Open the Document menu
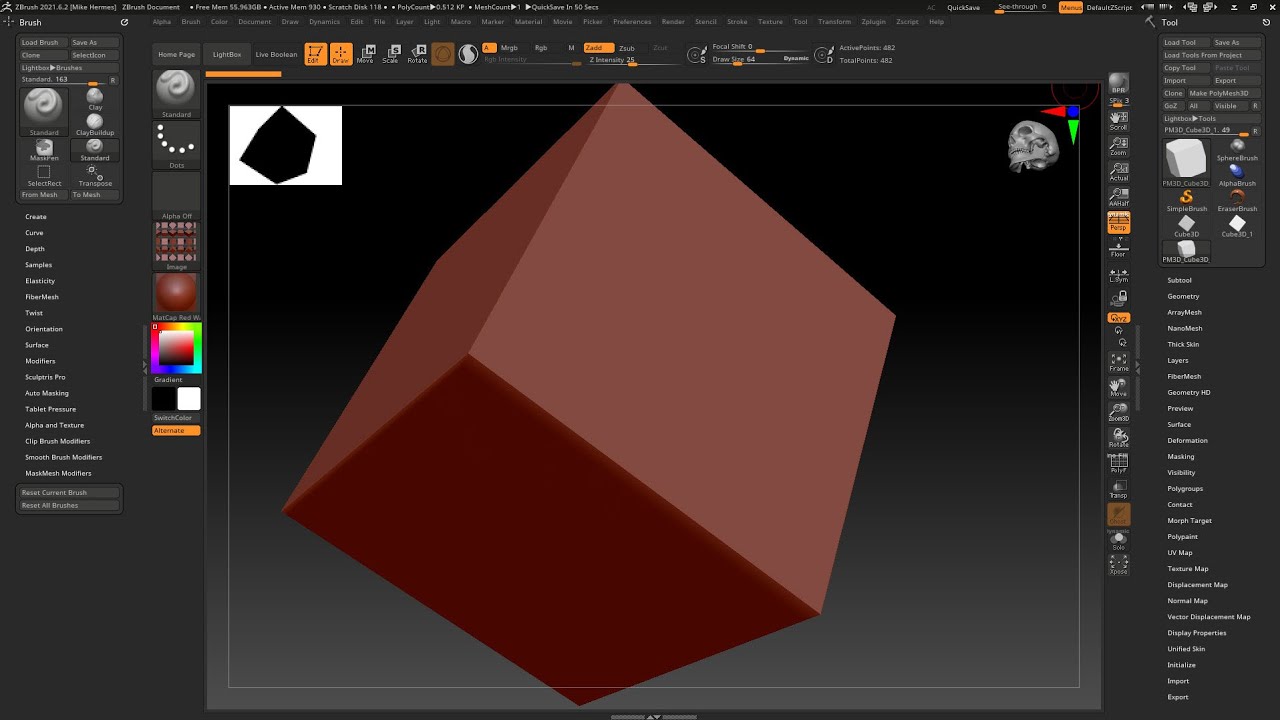The width and height of the screenshot is (1280, 720). pyautogui.click(x=254, y=21)
